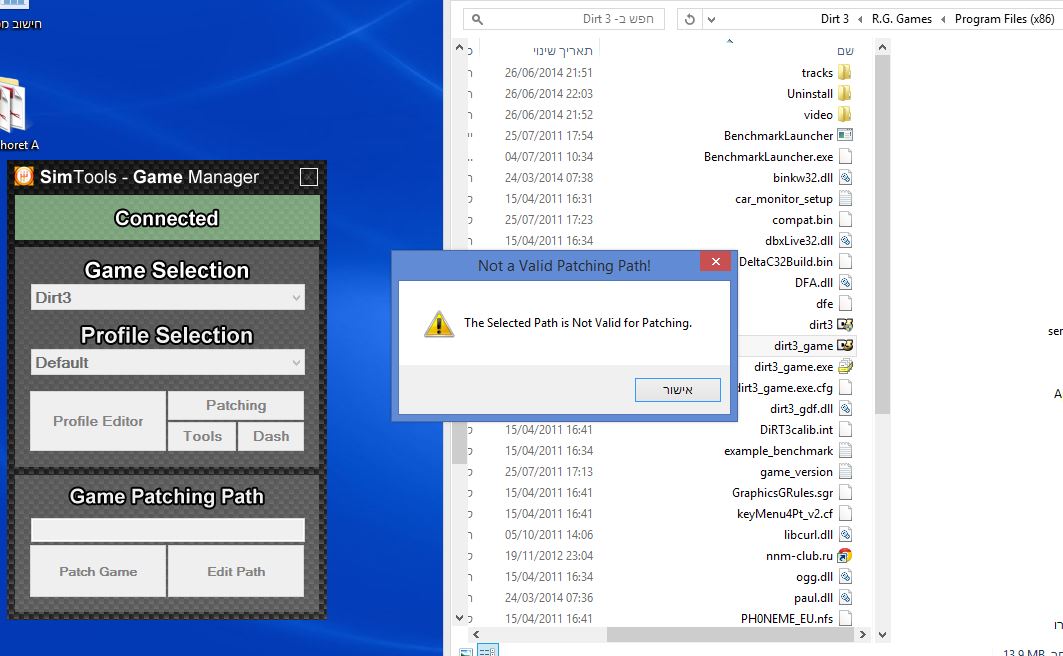Open the Profile Editor
1063x656 pixels.
(98, 421)
